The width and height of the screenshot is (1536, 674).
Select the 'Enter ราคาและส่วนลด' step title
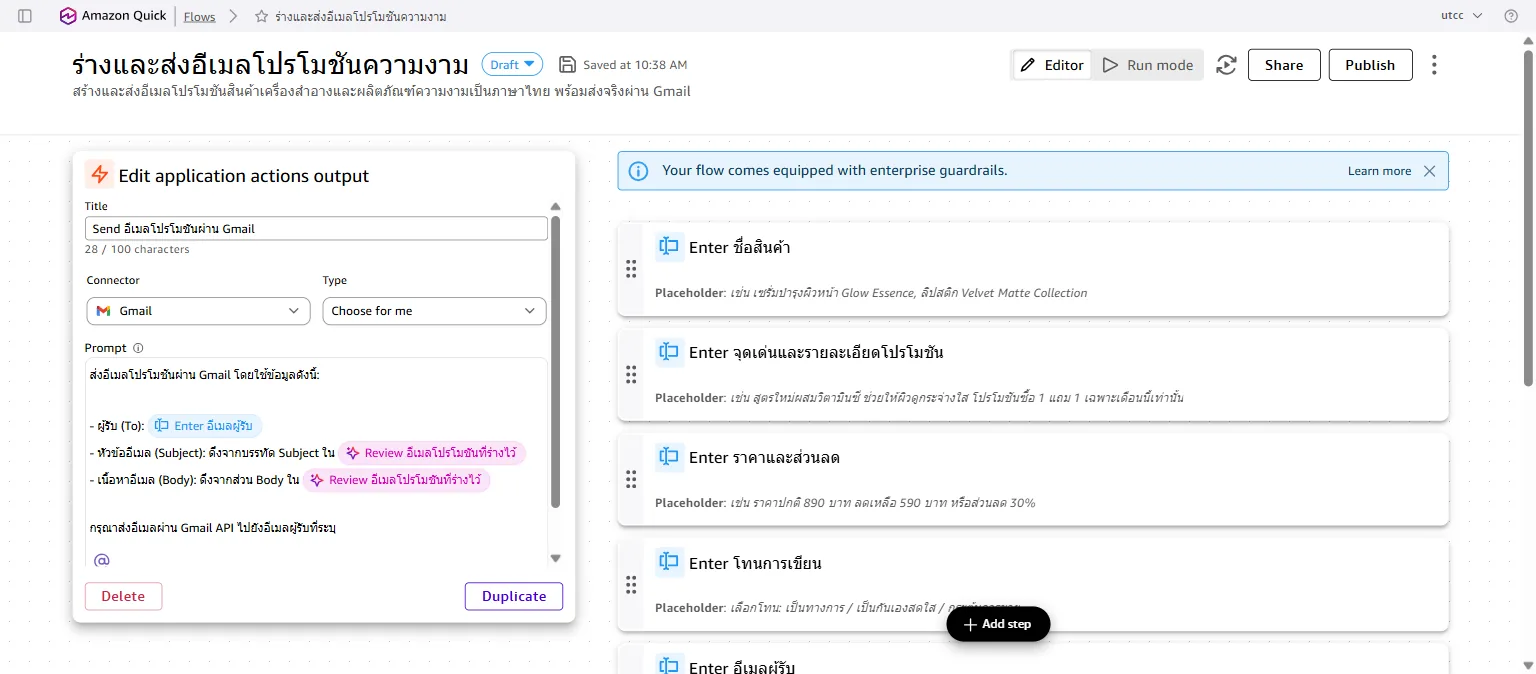(764, 457)
